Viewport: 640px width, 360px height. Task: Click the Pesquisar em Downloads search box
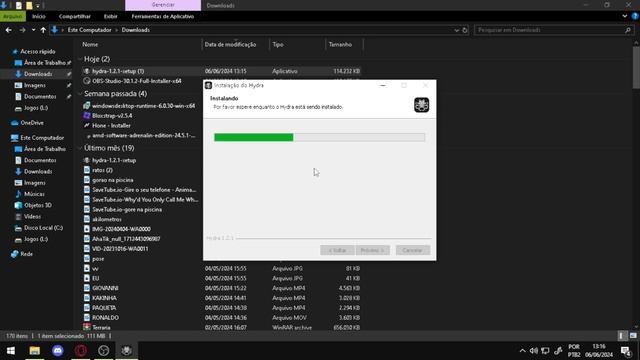553,30
